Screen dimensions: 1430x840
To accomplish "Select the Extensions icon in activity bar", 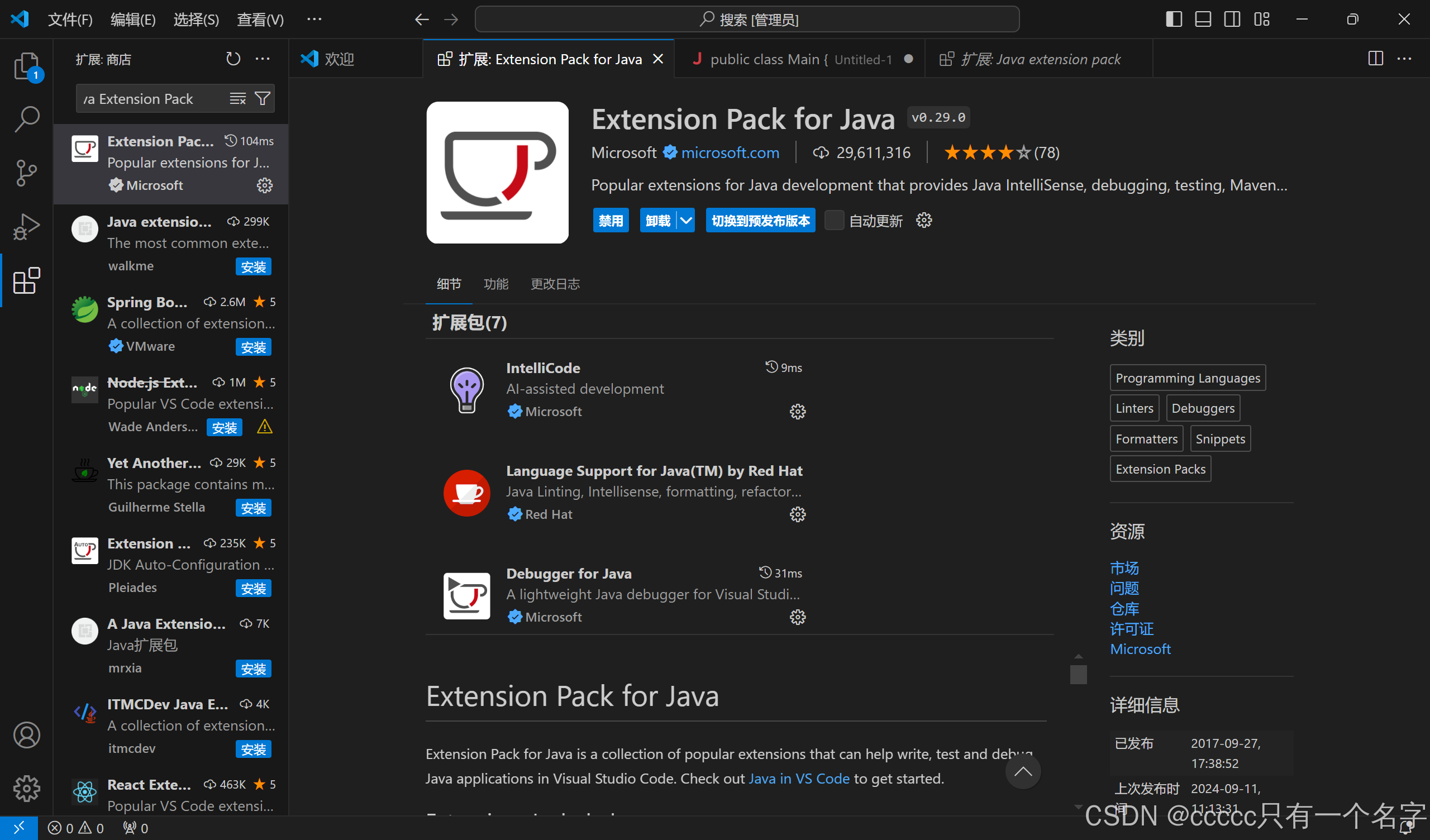I will (26, 280).
